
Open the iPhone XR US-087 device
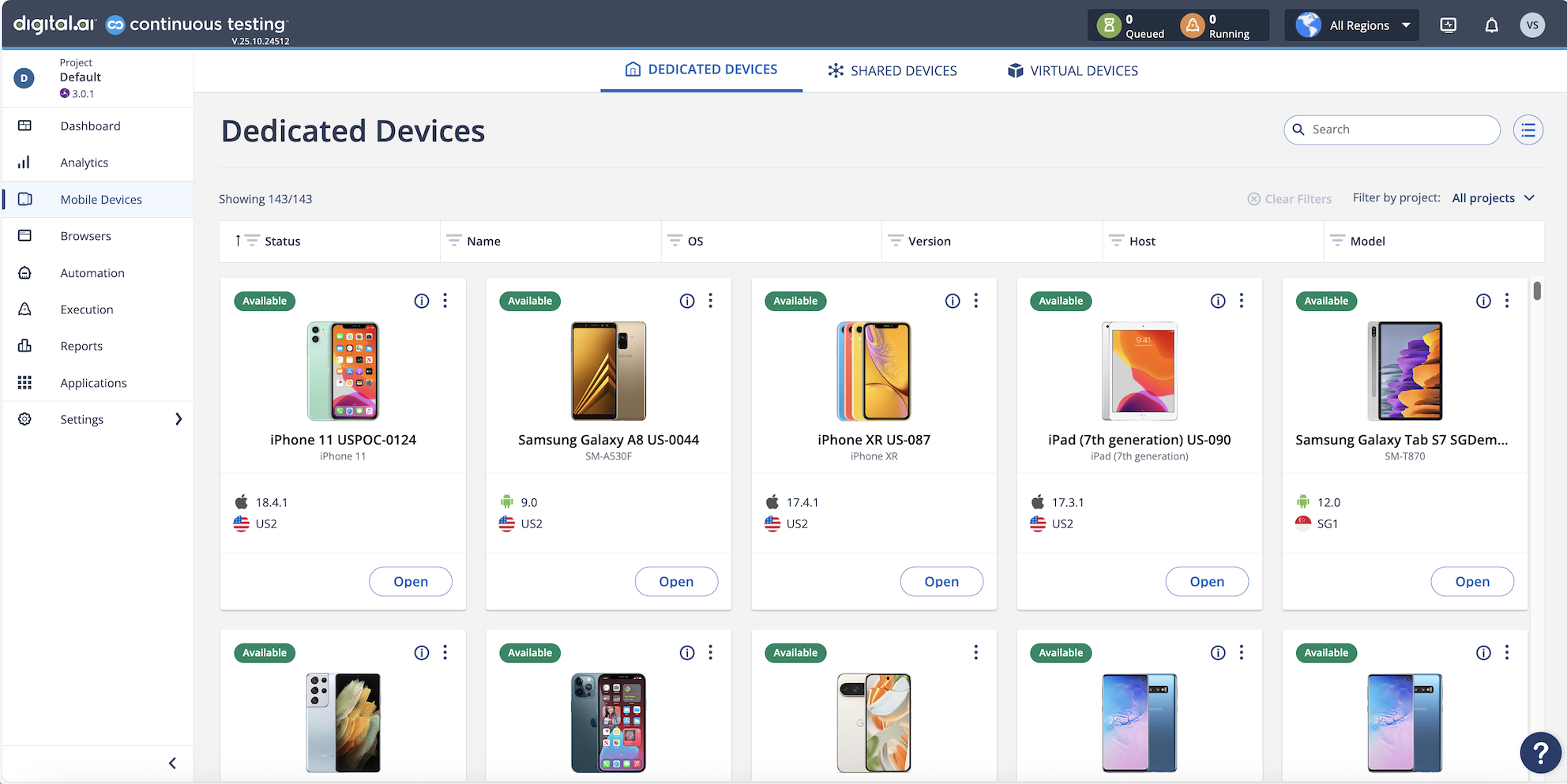941,582
